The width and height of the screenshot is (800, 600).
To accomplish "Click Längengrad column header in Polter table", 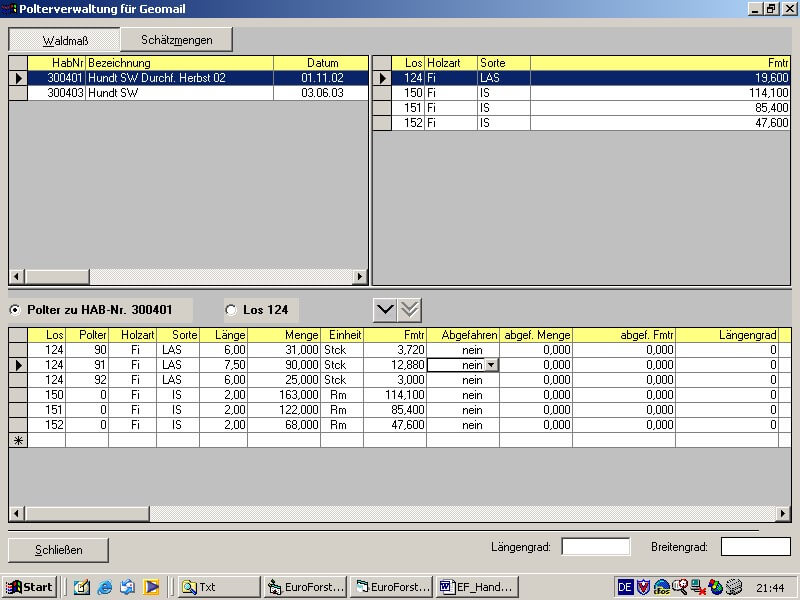I will 727,335.
